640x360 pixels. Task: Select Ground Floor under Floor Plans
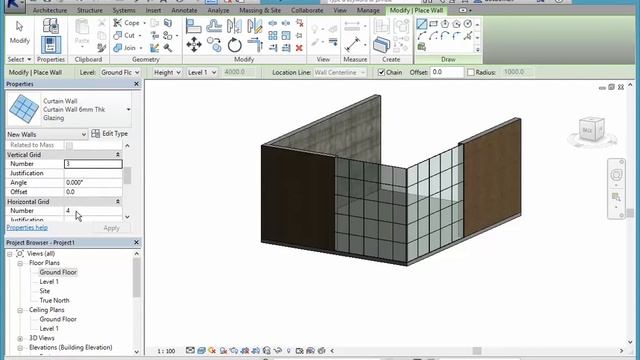[58, 272]
